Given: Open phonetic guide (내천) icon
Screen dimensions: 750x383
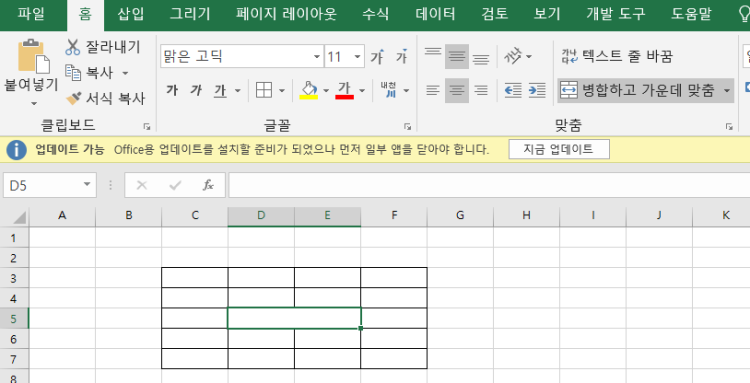Looking at the screenshot, I should pyautogui.click(x=388, y=90).
